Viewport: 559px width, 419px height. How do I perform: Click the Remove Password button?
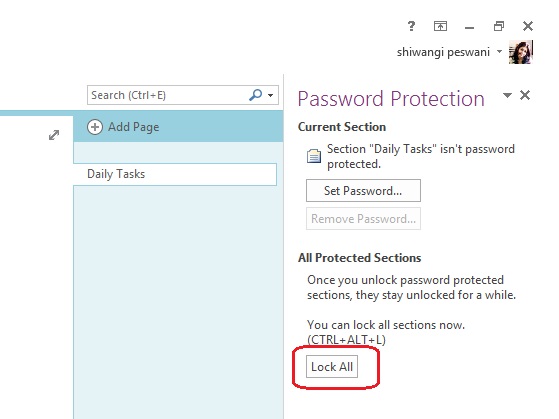[363, 219]
